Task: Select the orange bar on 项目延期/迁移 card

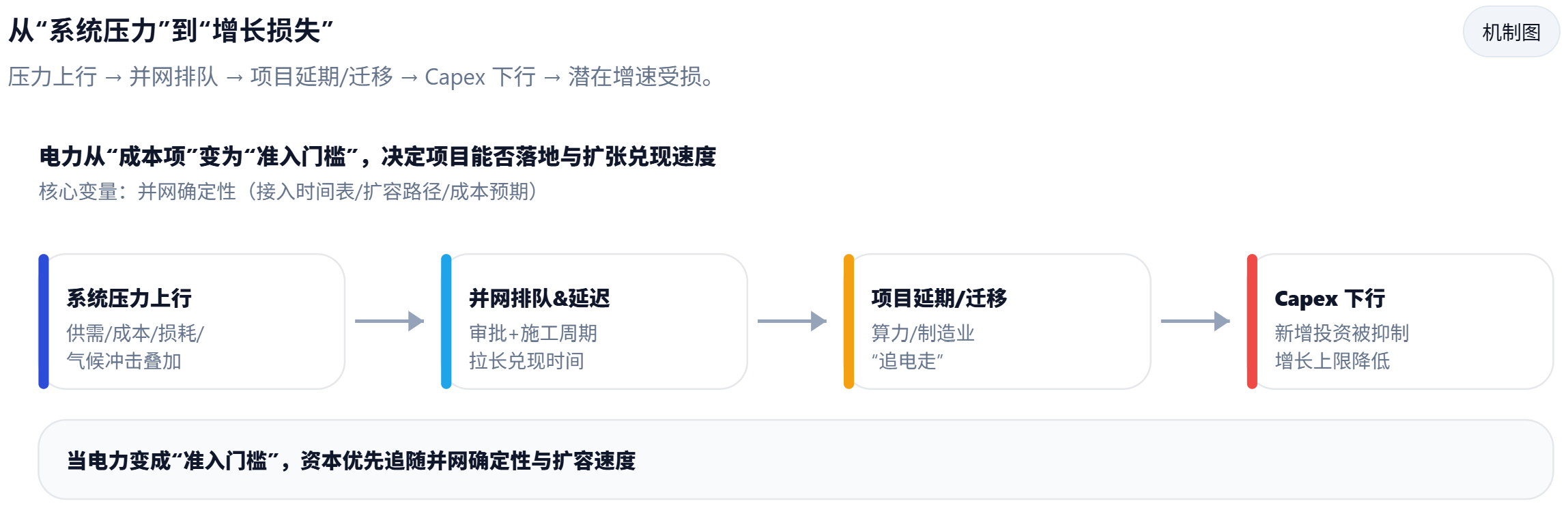Action: click(849, 321)
